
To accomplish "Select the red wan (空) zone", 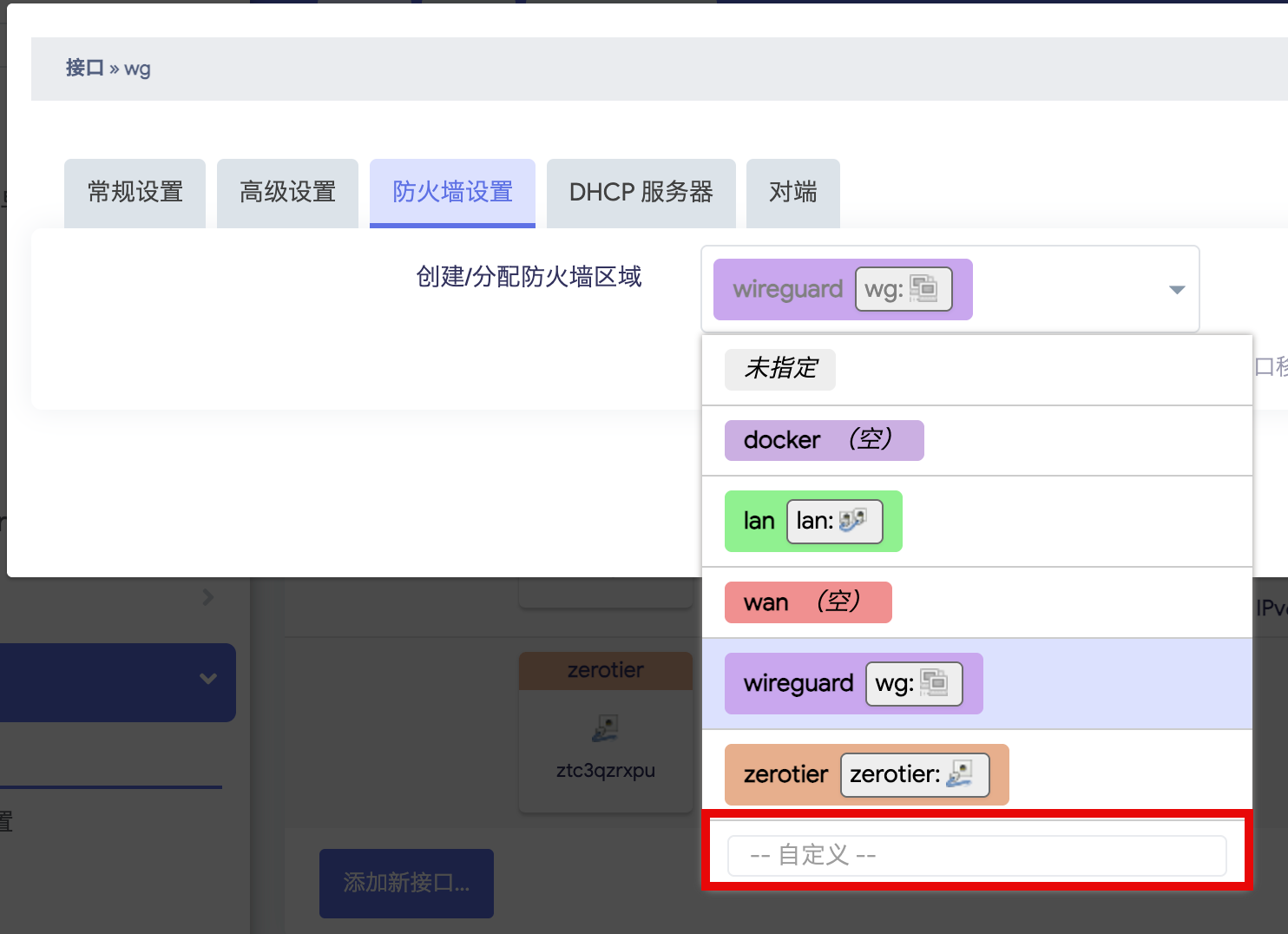I will pyautogui.click(x=808, y=602).
